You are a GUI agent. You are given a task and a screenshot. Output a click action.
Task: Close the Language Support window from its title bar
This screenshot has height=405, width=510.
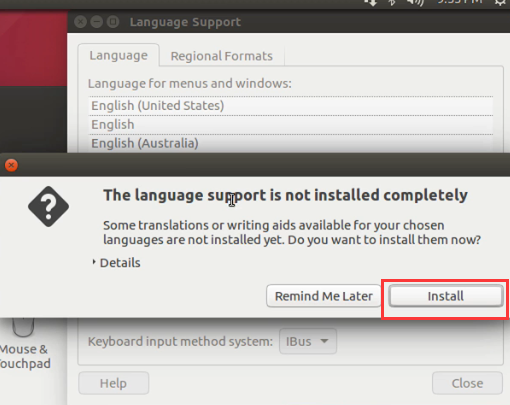point(80,22)
